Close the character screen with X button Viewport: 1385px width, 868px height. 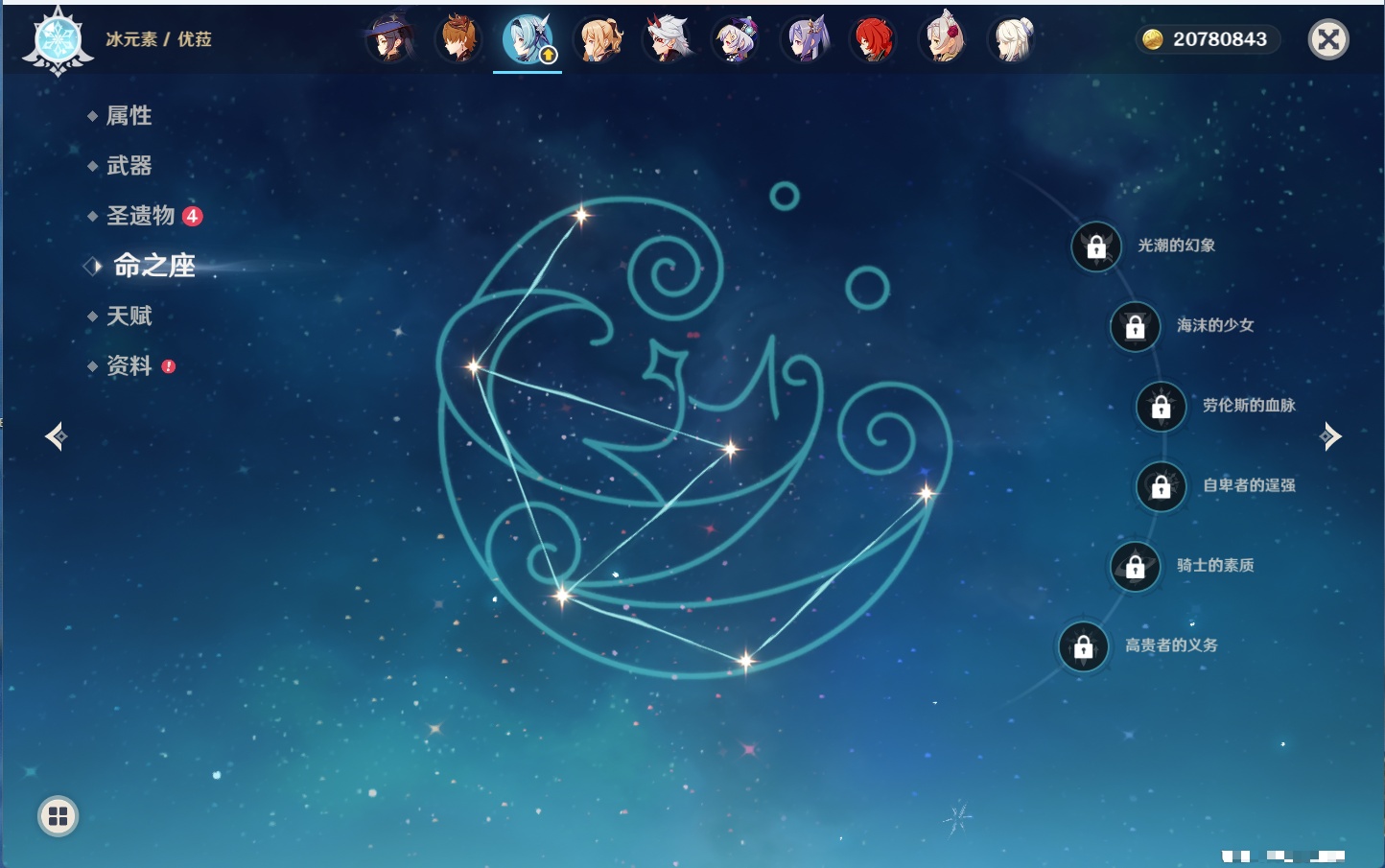1328,39
